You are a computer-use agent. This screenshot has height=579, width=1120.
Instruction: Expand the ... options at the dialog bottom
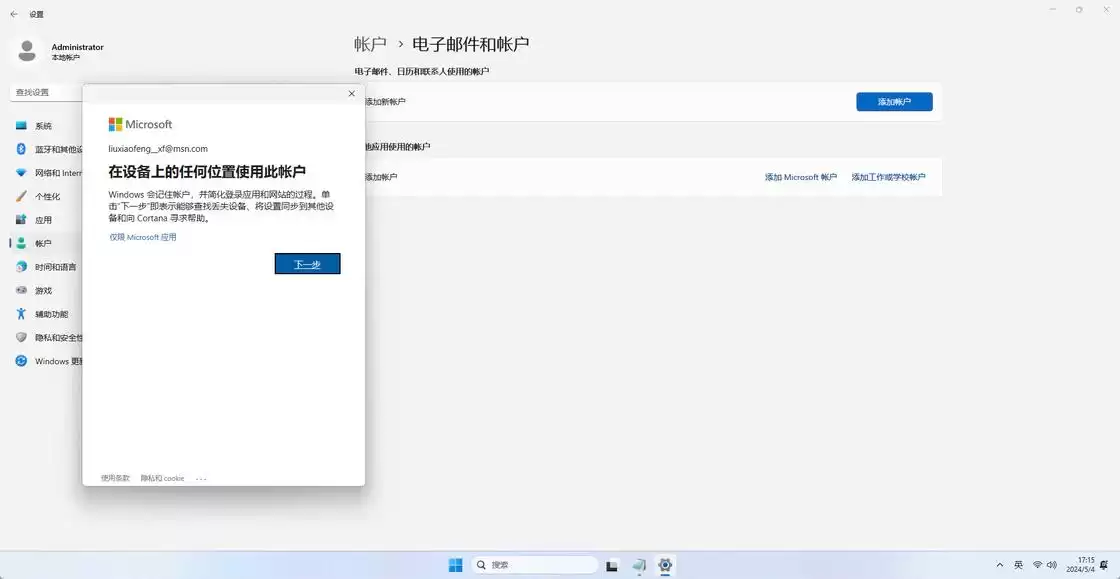click(201, 478)
